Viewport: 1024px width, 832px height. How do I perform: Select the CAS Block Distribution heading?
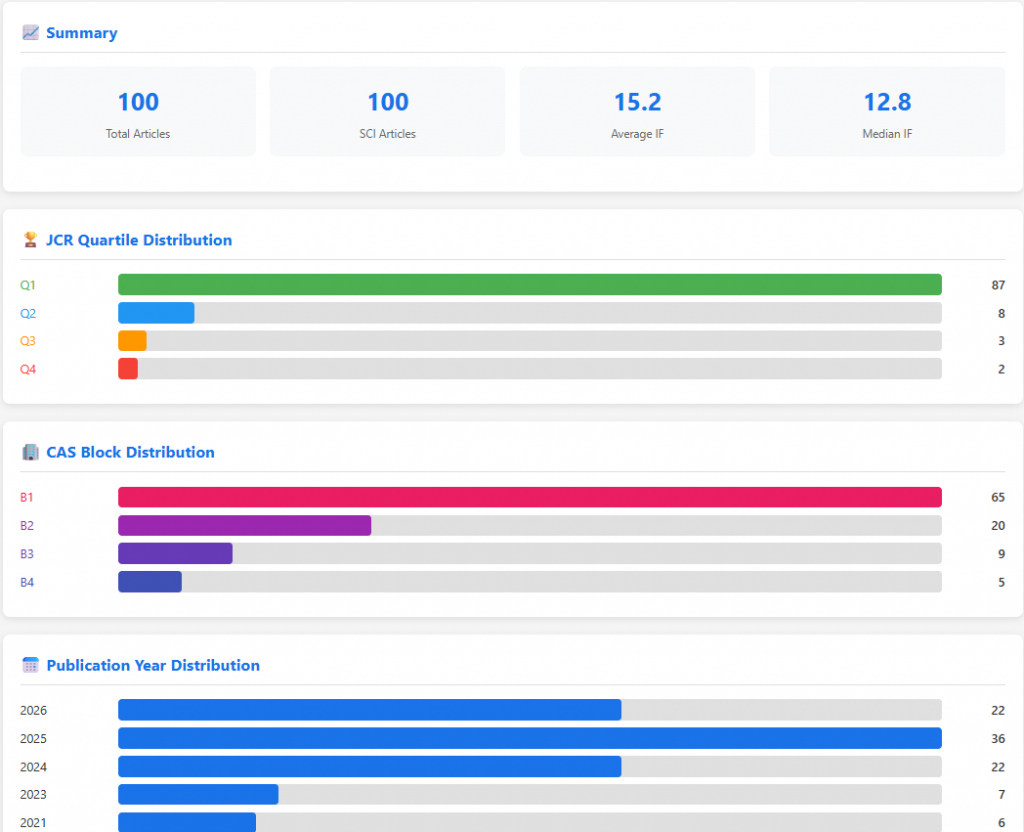(x=131, y=452)
